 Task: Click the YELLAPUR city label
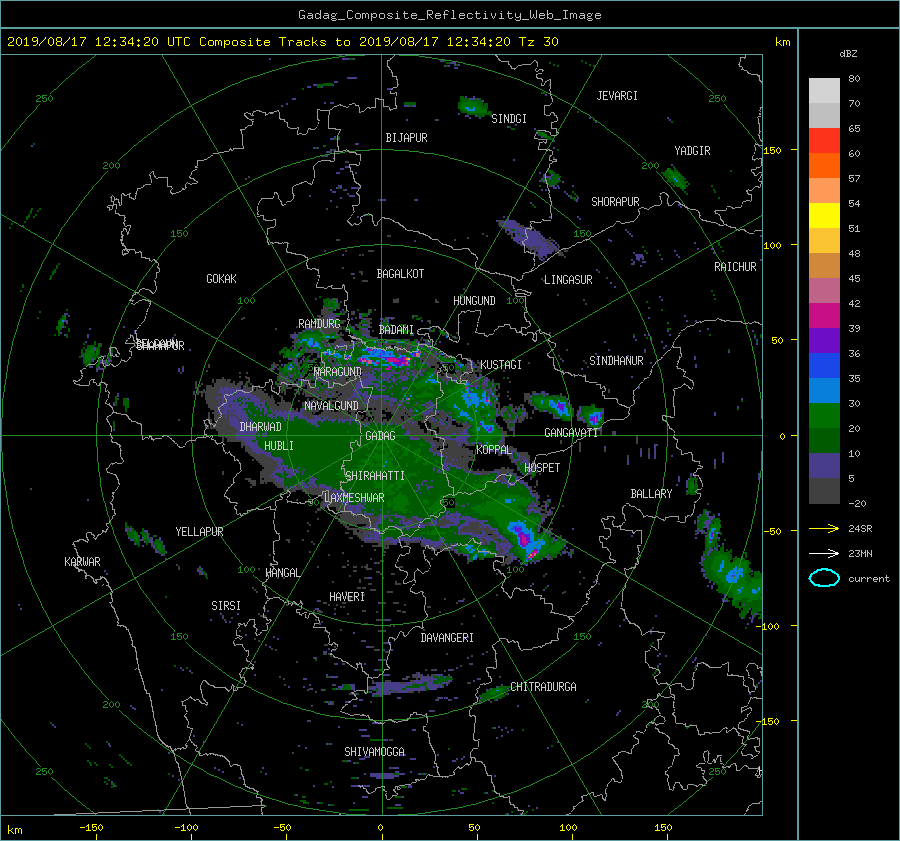pyautogui.click(x=199, y=532)
